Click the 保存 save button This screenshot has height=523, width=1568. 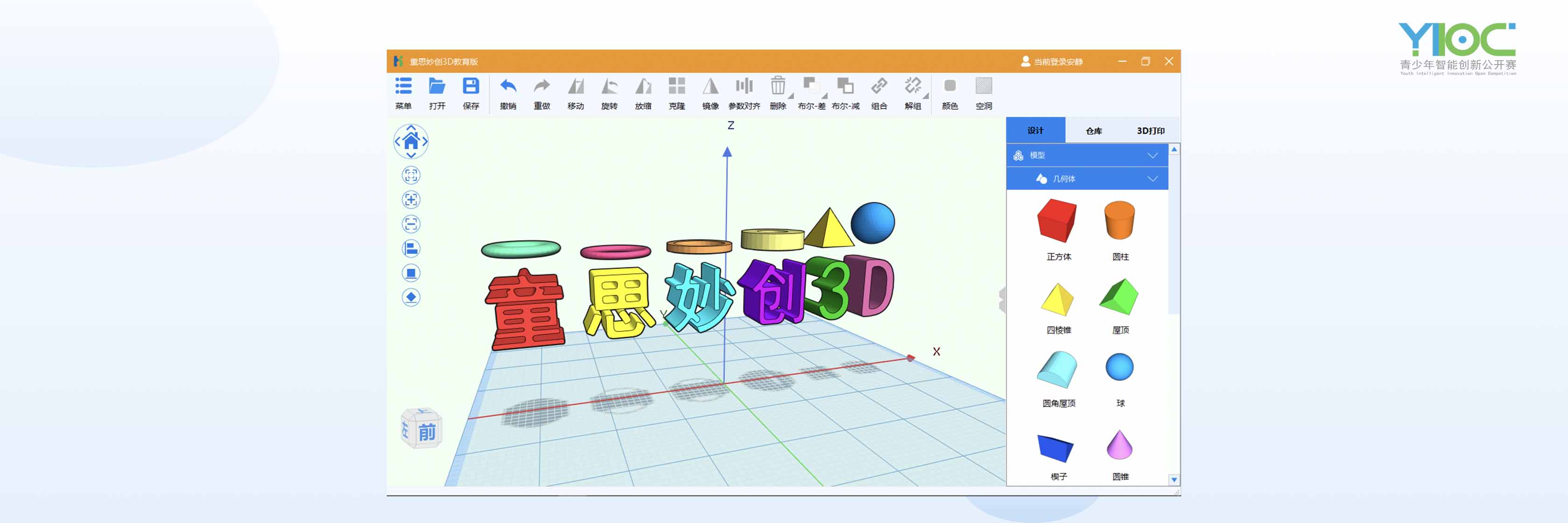(x=470, y=86)
